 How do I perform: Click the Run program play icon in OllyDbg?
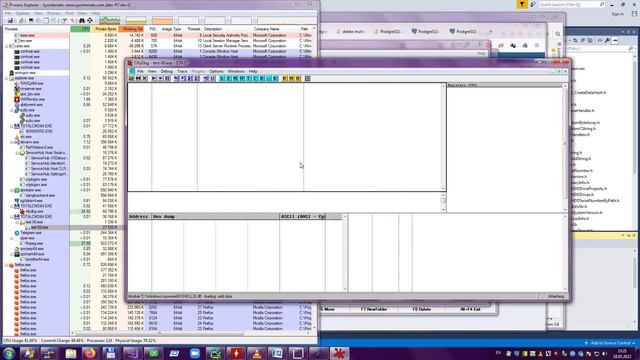[154, 78]
